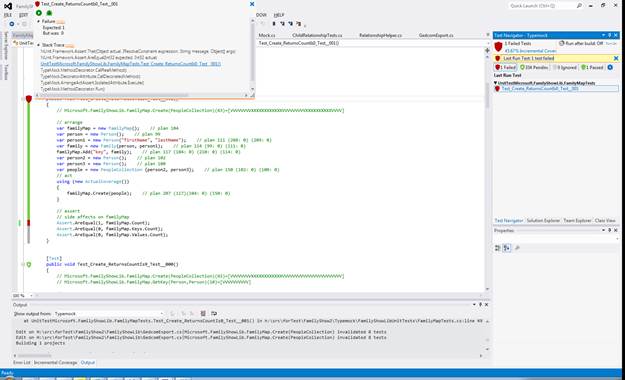Screen dimensions: 625x380
Task: Open the Test Navigator settings gear icon
Action: click(x=610, y=67)
